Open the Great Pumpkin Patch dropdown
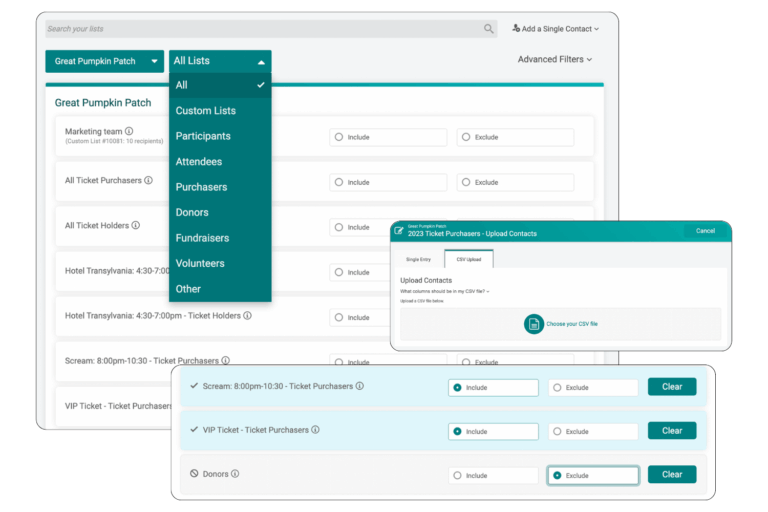The width and height of the screenshot is (768, 512). pyautogui.click(x=104, y=61)
